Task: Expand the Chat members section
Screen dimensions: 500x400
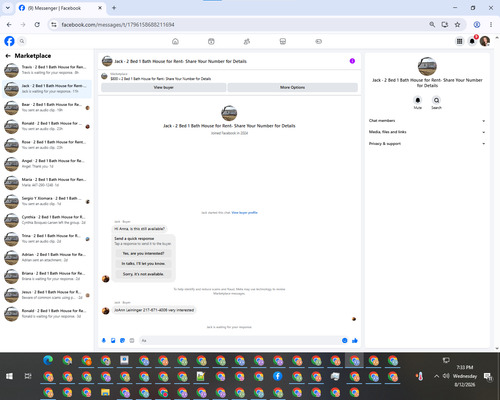Action: pyautogui.click(x=427, y=121)
